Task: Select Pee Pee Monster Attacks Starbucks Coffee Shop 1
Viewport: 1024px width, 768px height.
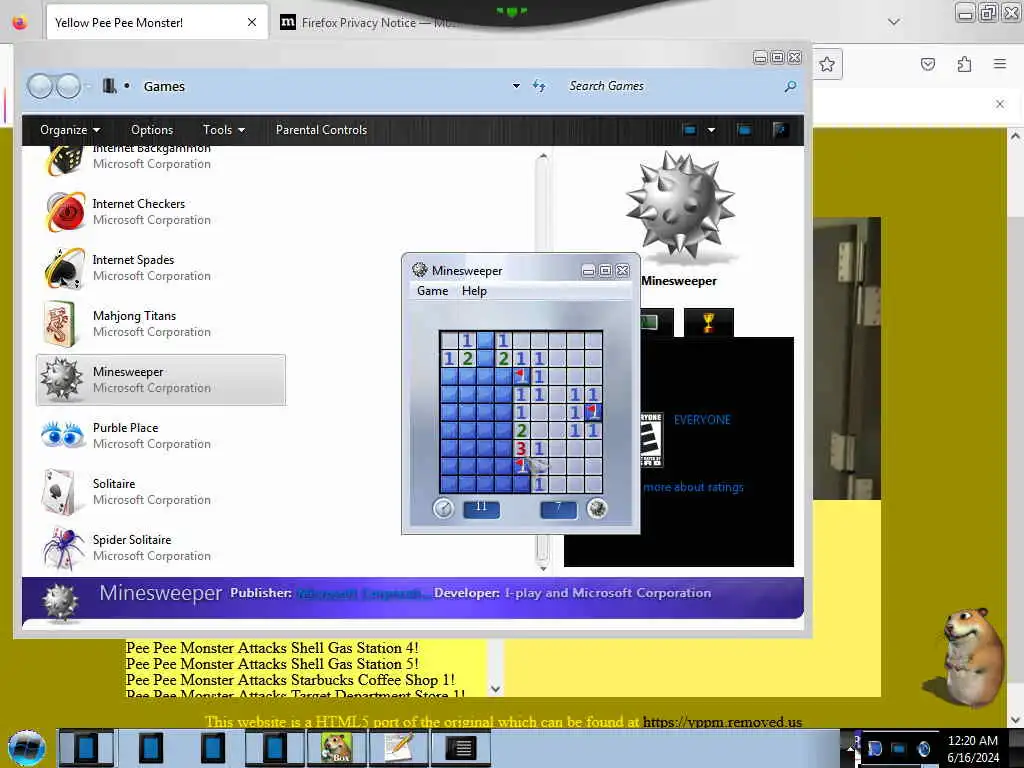Action: pos(290,679)
